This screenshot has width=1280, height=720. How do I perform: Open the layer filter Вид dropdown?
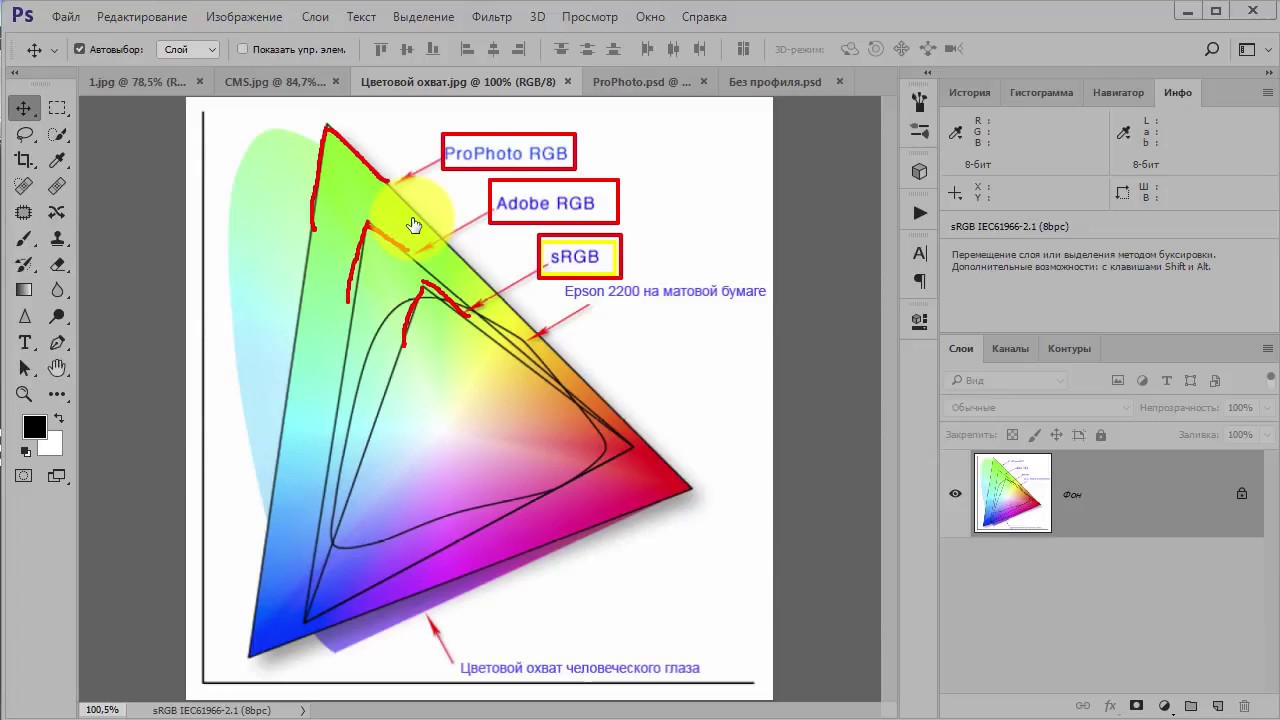pos(1007,380)
